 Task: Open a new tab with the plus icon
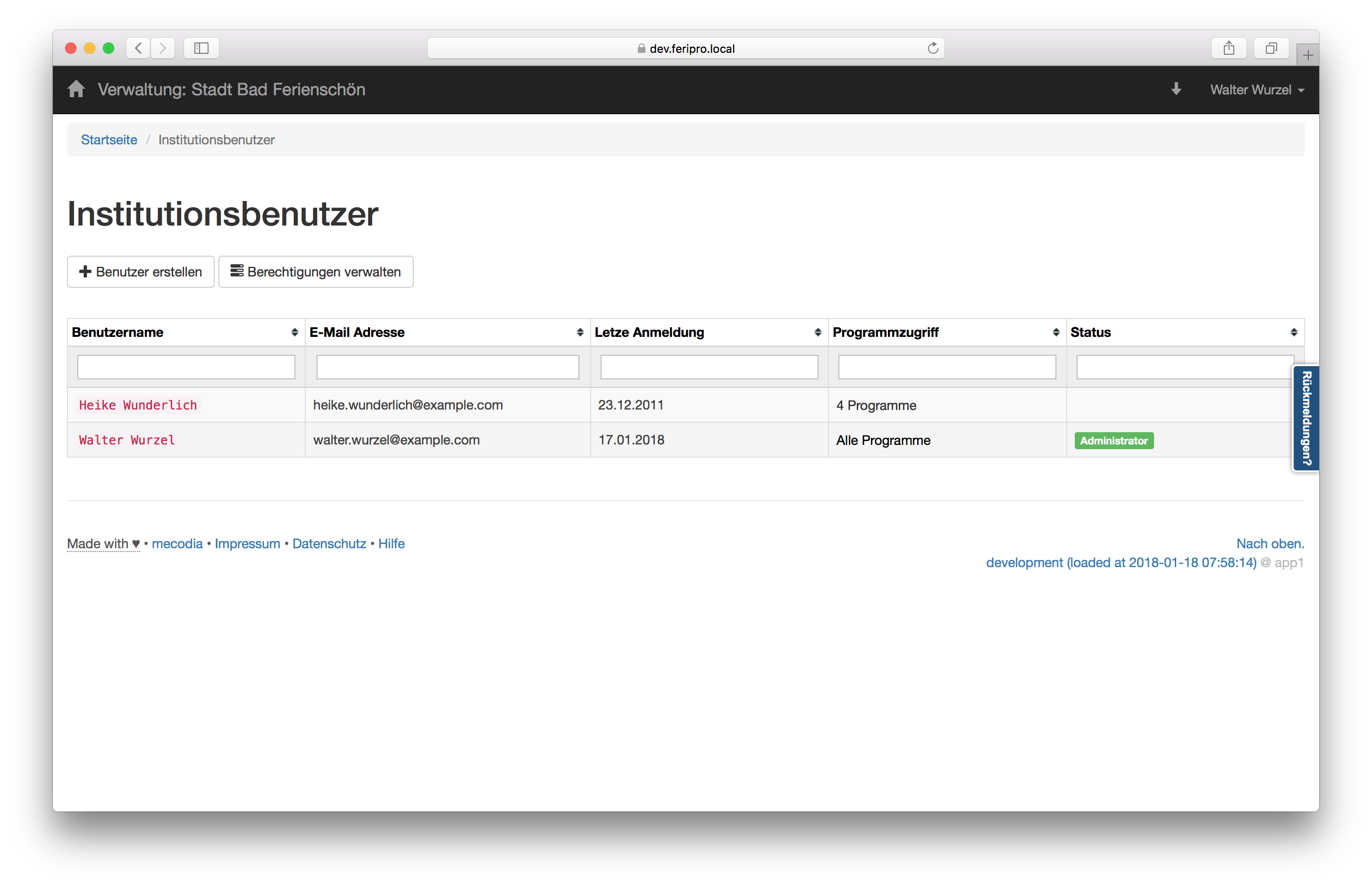coord(1307,55)
